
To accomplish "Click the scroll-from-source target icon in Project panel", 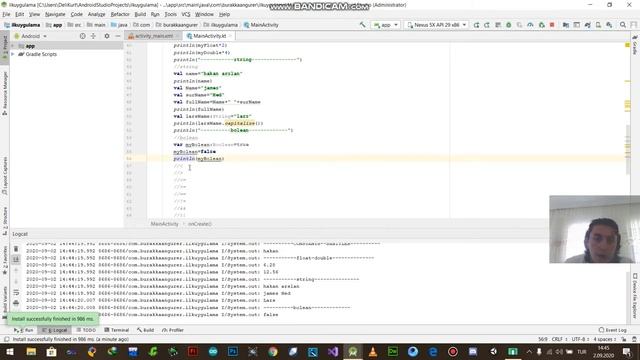I will click(82, 36).
